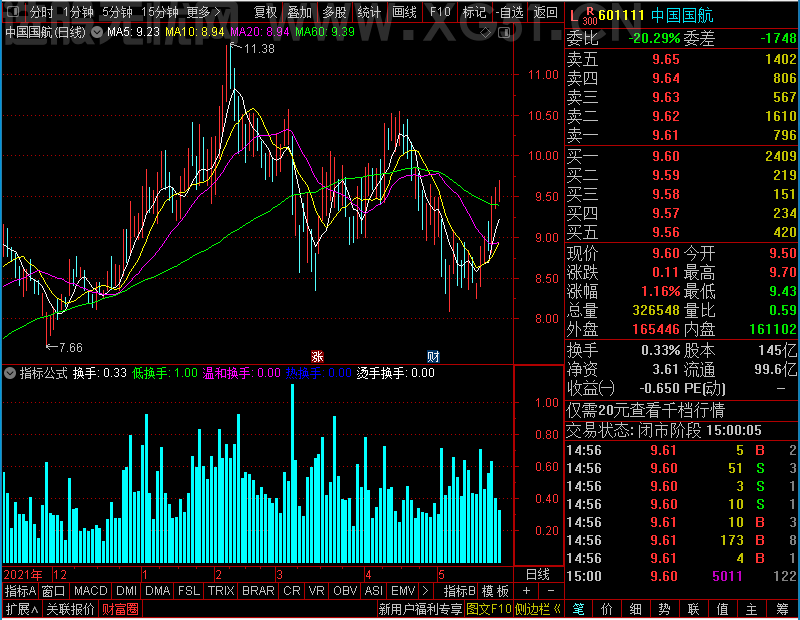Click the 画线 drawing button
The width and height of the screenshot is (800, 620).
click(x=404, y=11)
